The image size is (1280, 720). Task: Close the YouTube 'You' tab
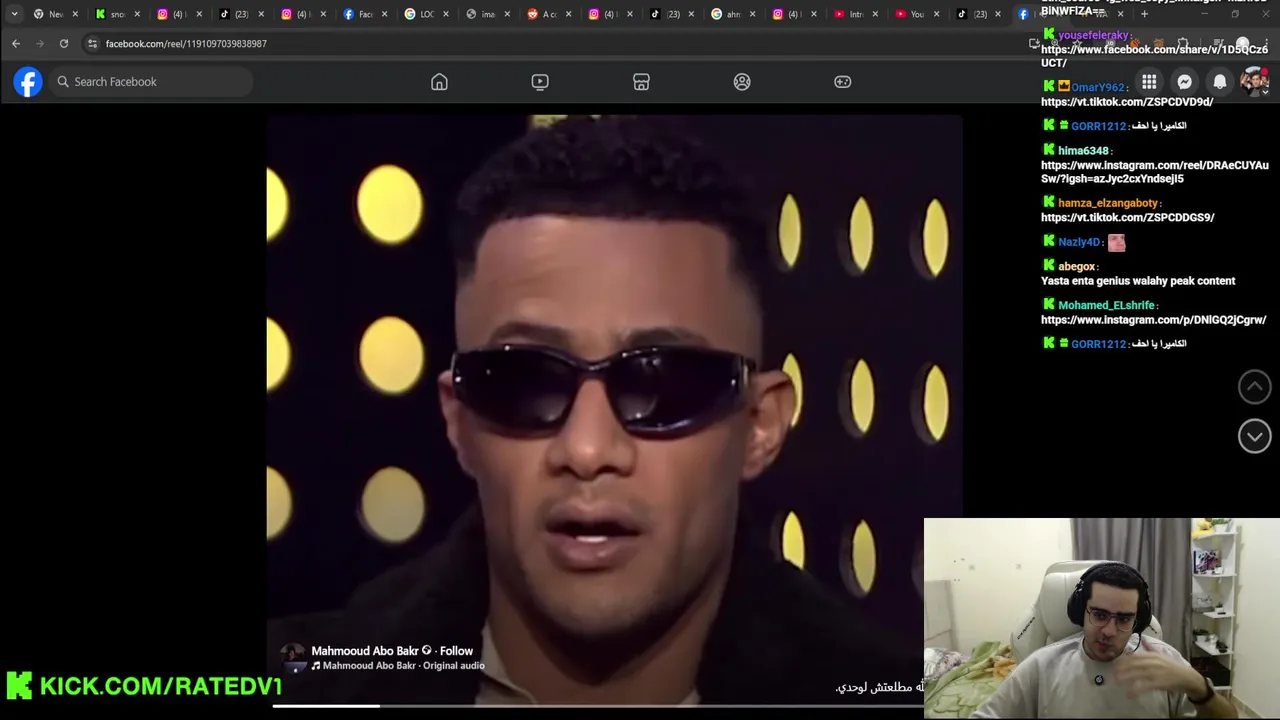coord(937,14)
